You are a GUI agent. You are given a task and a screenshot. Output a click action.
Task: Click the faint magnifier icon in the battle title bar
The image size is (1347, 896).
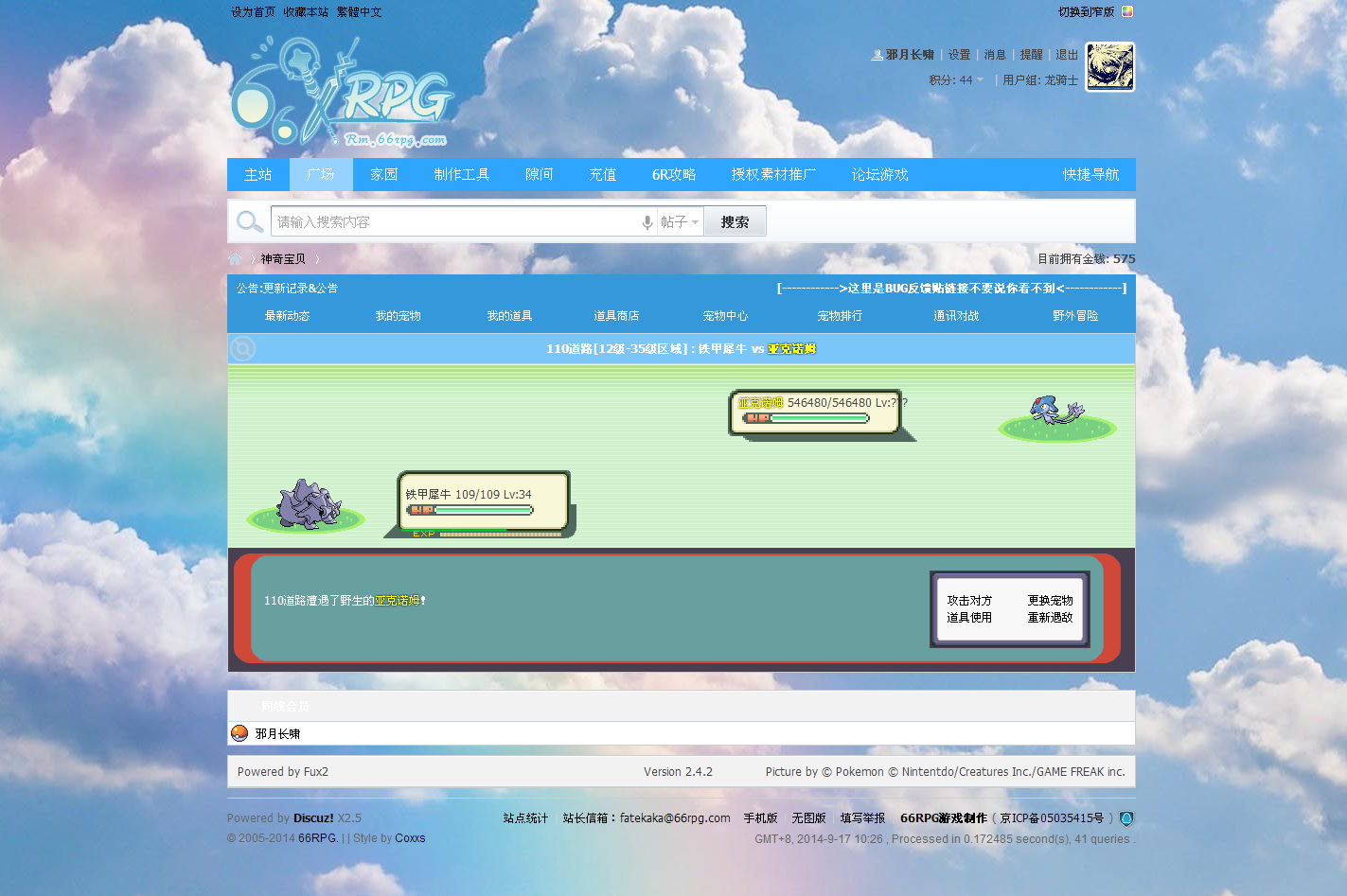(243, 349)
